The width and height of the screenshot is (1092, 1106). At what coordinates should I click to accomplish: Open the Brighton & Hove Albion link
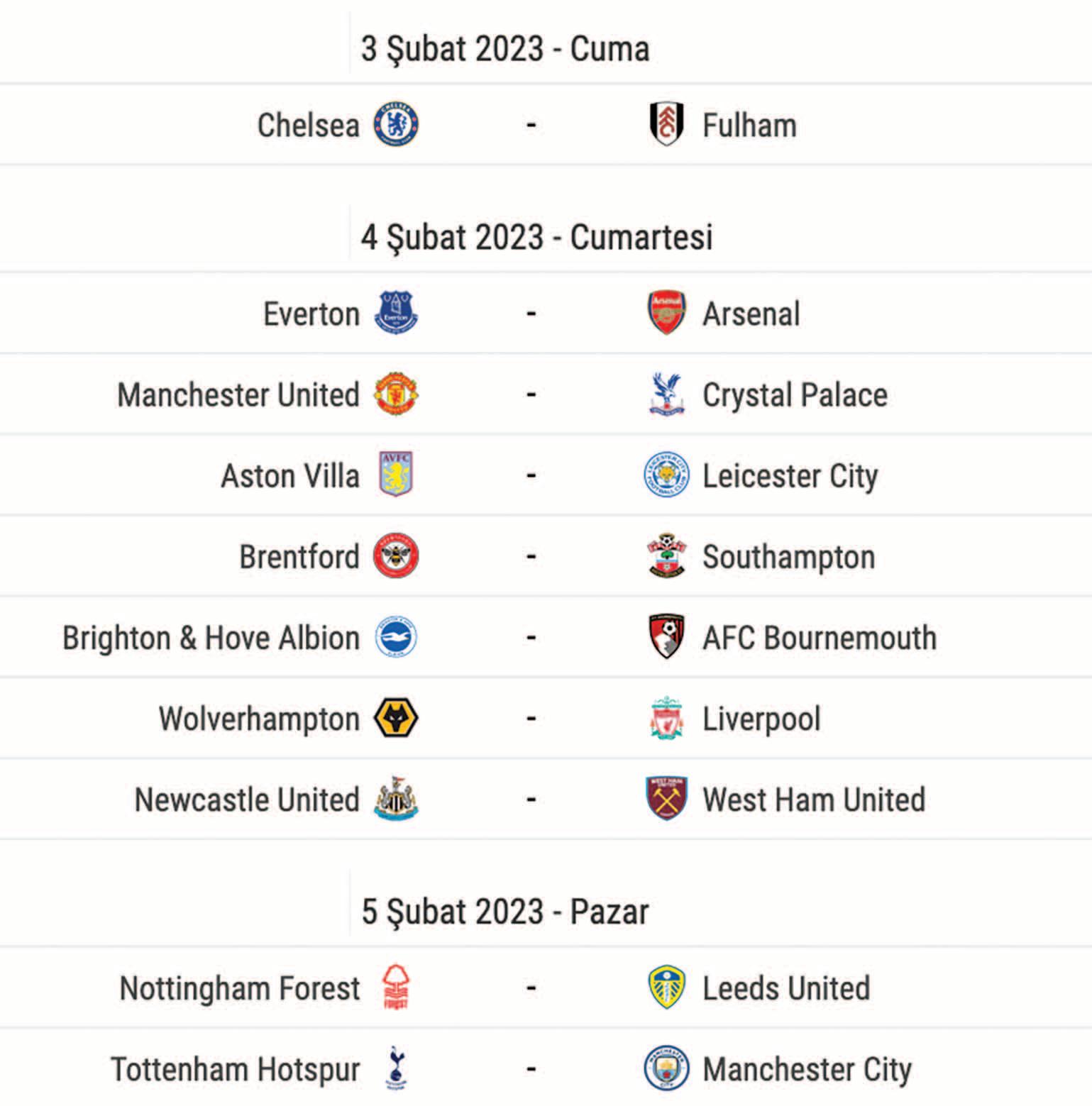pyautogui.click(x=211, y=638)
